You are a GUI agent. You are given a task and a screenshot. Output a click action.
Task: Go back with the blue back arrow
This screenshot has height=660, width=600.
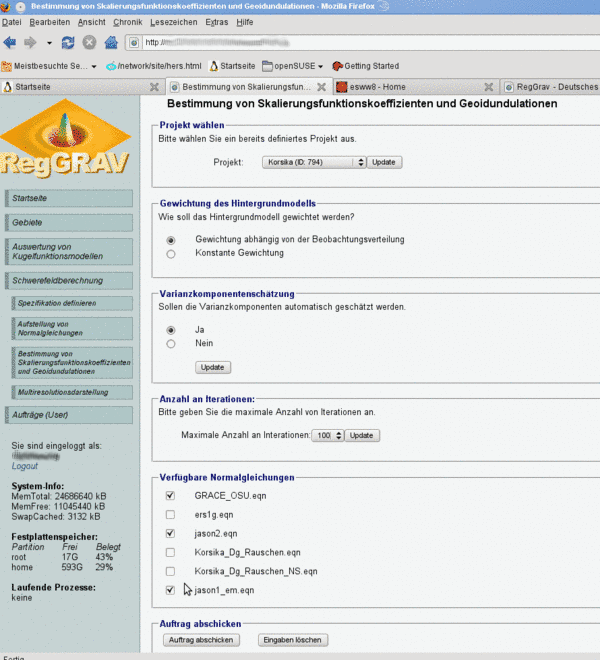pyautogui.click(x=9, y=43)
